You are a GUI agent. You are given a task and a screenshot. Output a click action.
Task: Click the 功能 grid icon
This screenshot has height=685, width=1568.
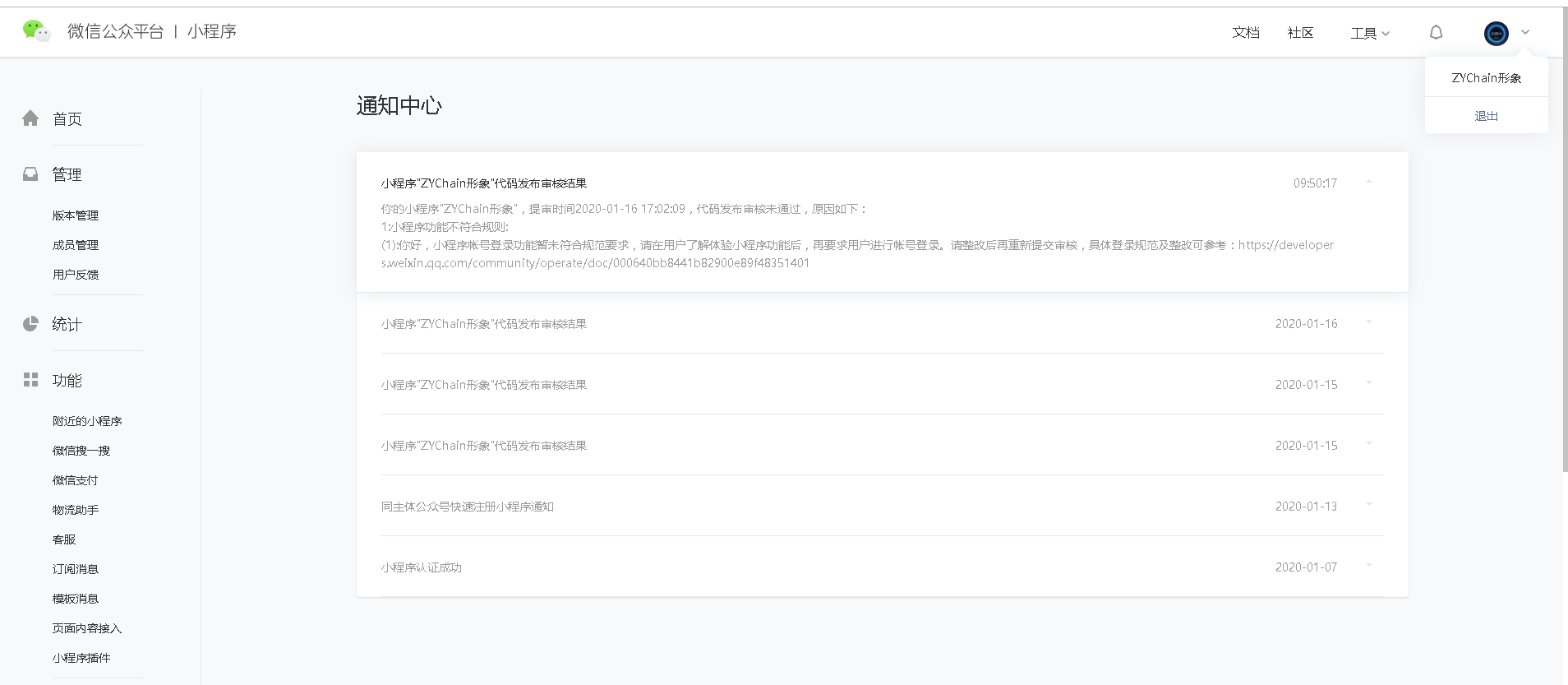[x=30, y=380]
